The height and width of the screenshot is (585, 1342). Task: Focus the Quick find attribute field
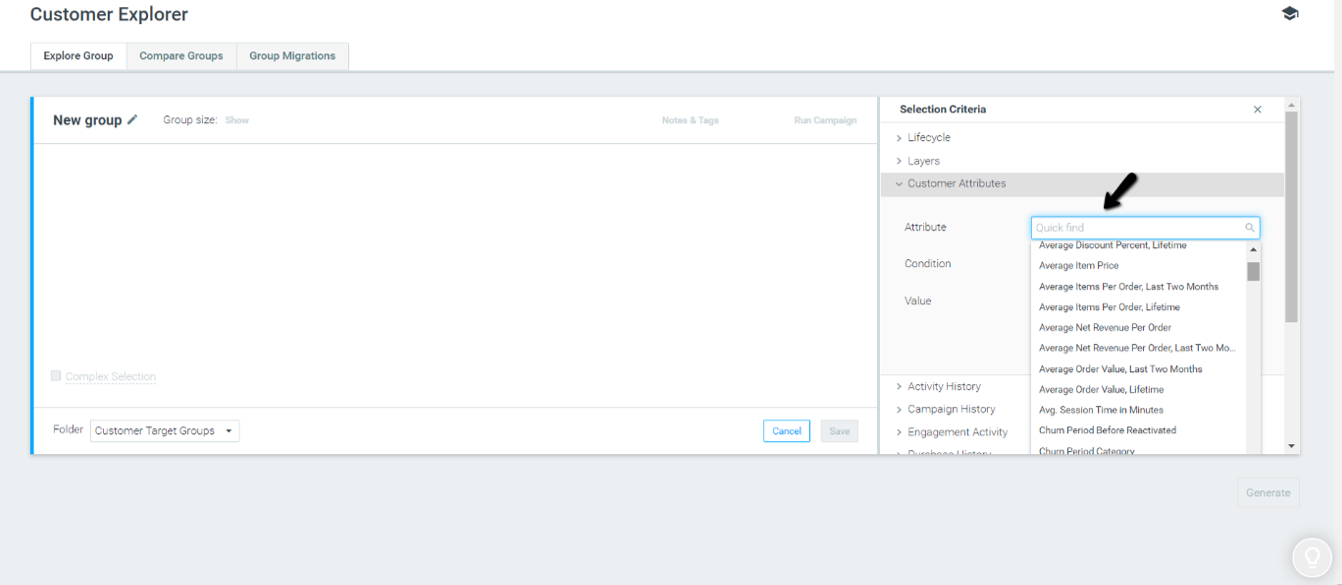(x=1145, y=228)
